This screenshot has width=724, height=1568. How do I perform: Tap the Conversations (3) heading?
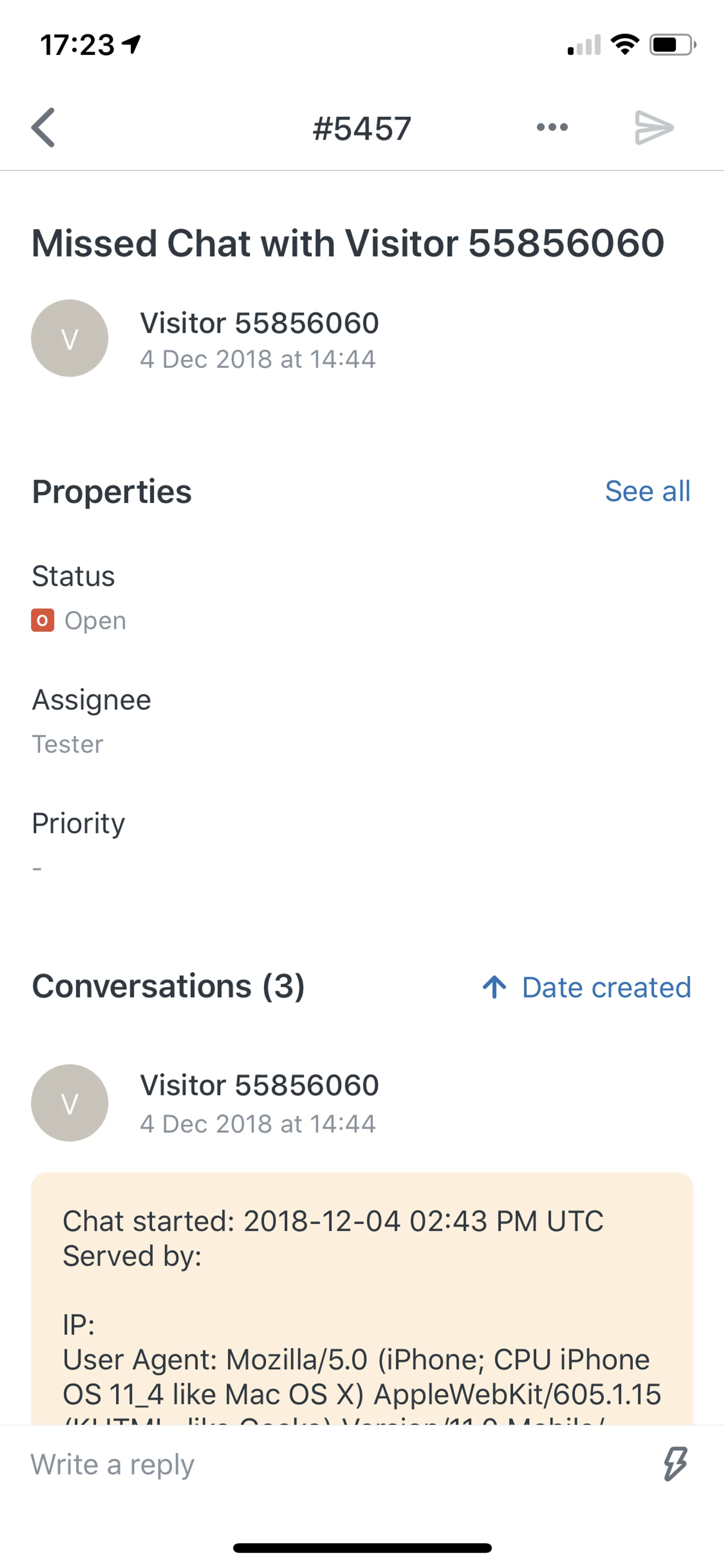click(169, 986)
